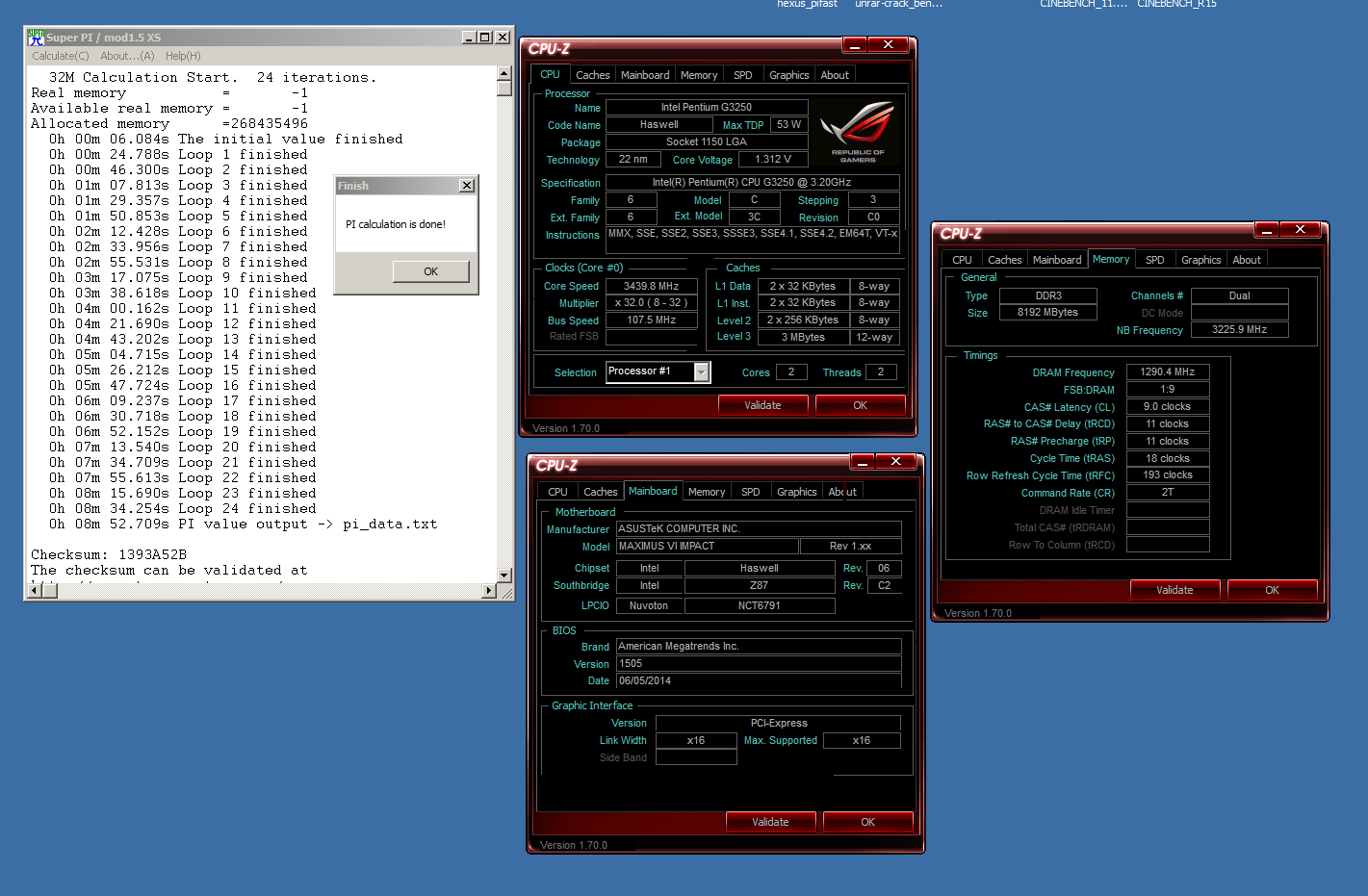Switch to SPD tab in the top CPU-Z window

[x=743, y=75]
